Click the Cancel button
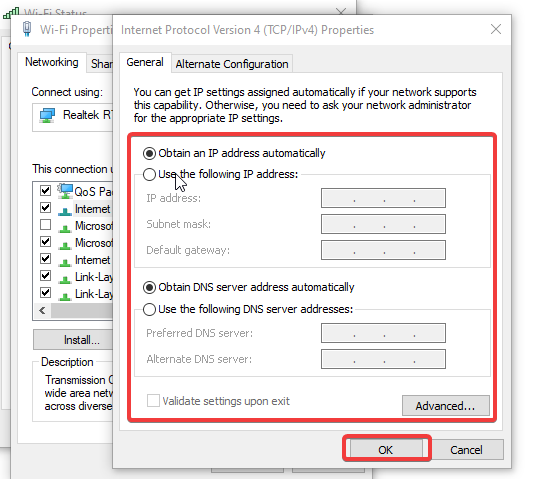Screen dimensions: 538x479 click(x=466, y=449)
